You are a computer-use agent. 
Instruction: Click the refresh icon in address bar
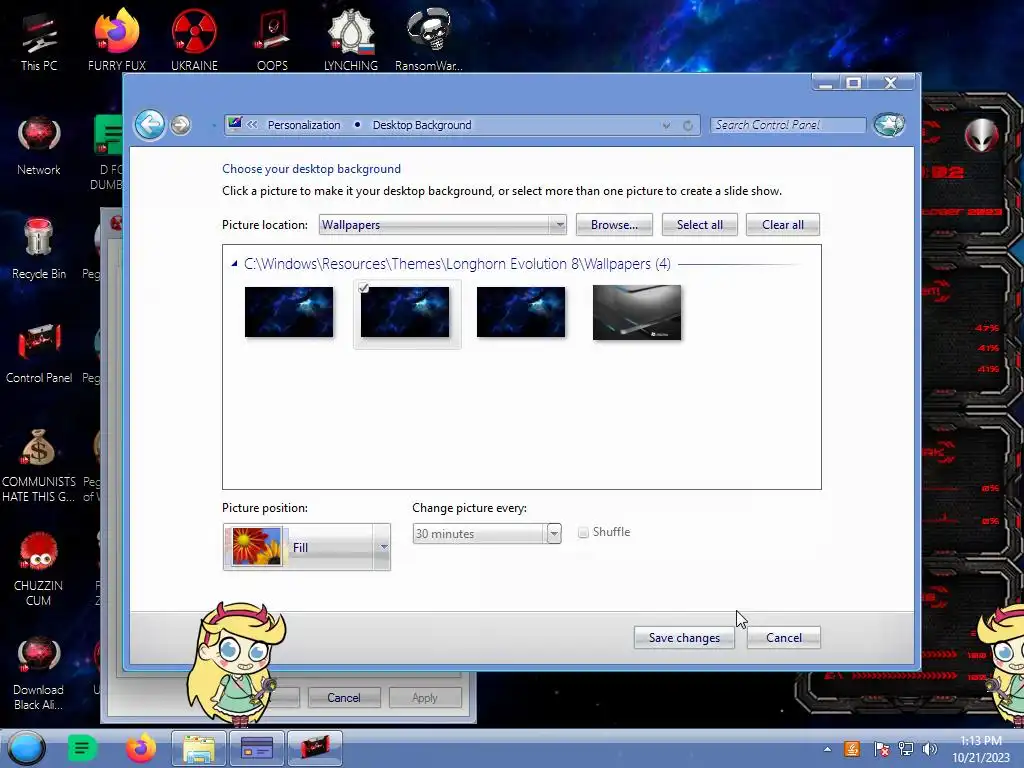(x=688, y=125)
